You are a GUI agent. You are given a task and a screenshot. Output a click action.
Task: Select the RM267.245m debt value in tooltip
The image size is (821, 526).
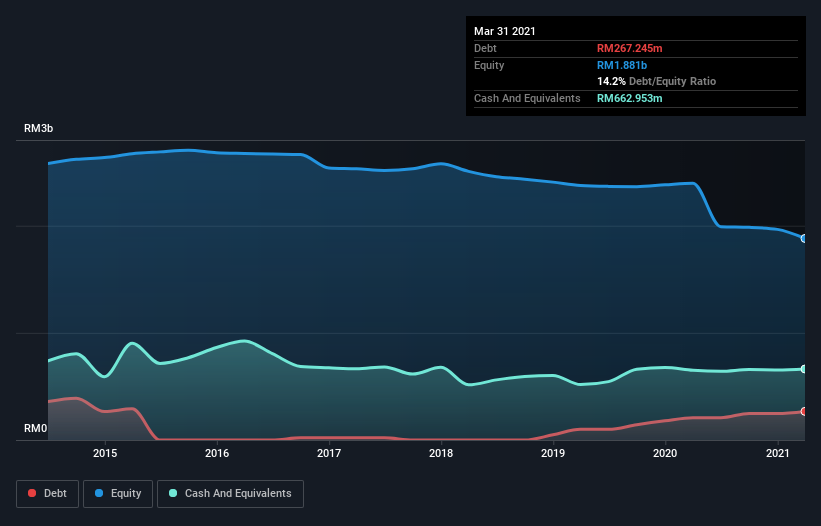[x=629, y=48]
